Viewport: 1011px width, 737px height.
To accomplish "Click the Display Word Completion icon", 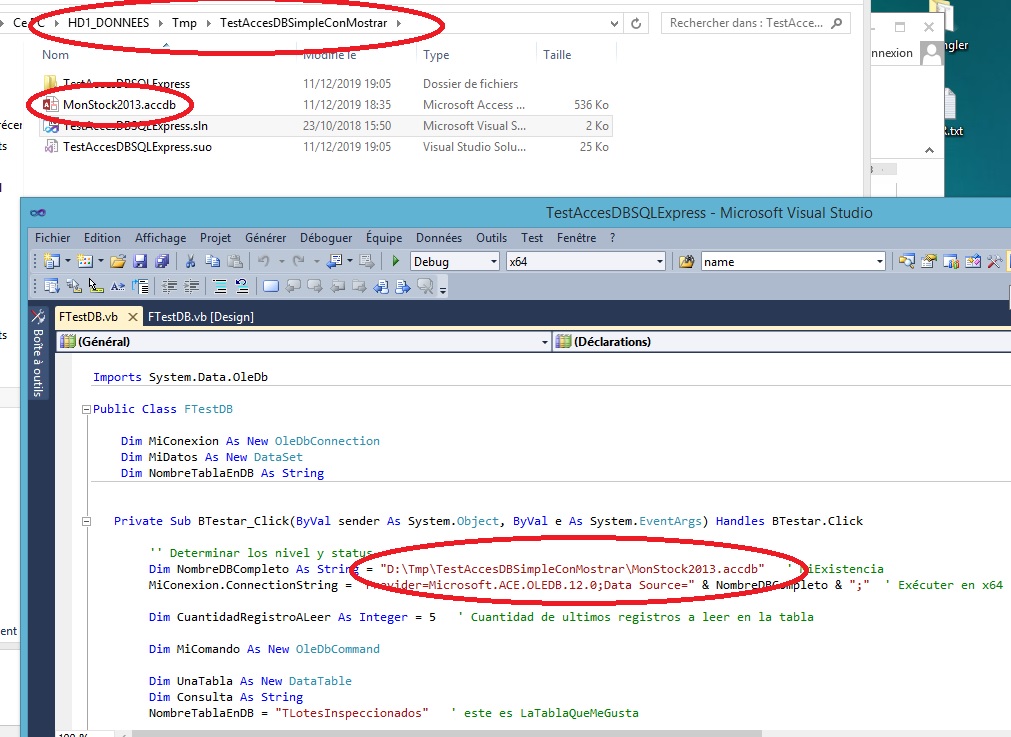I will click(x=118, y=286).
